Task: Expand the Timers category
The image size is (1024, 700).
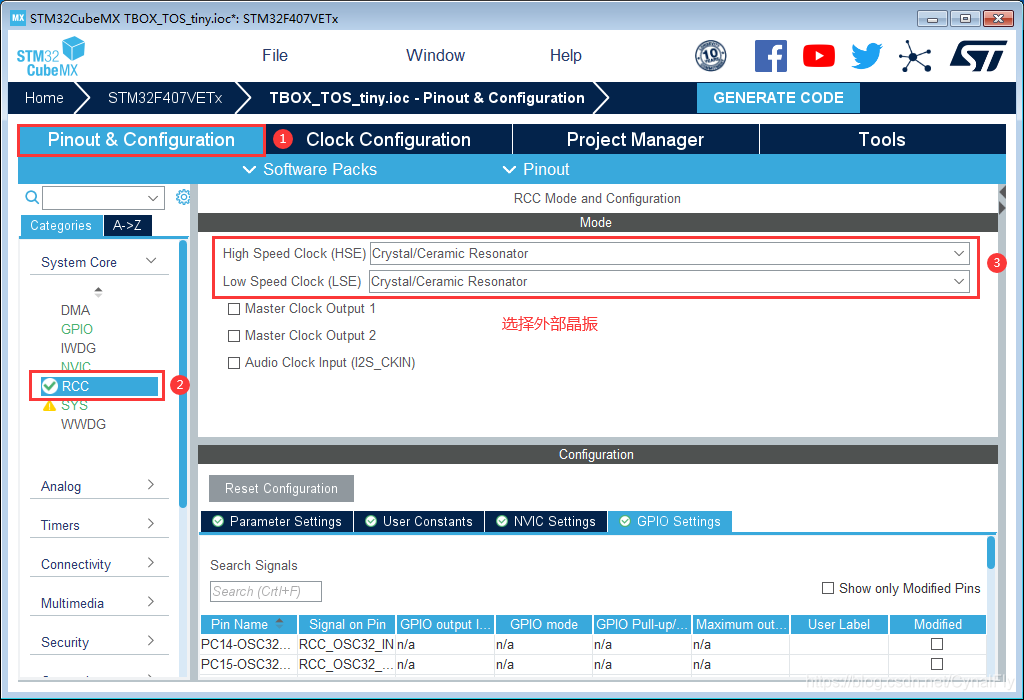Action: [x=99, y=525]
